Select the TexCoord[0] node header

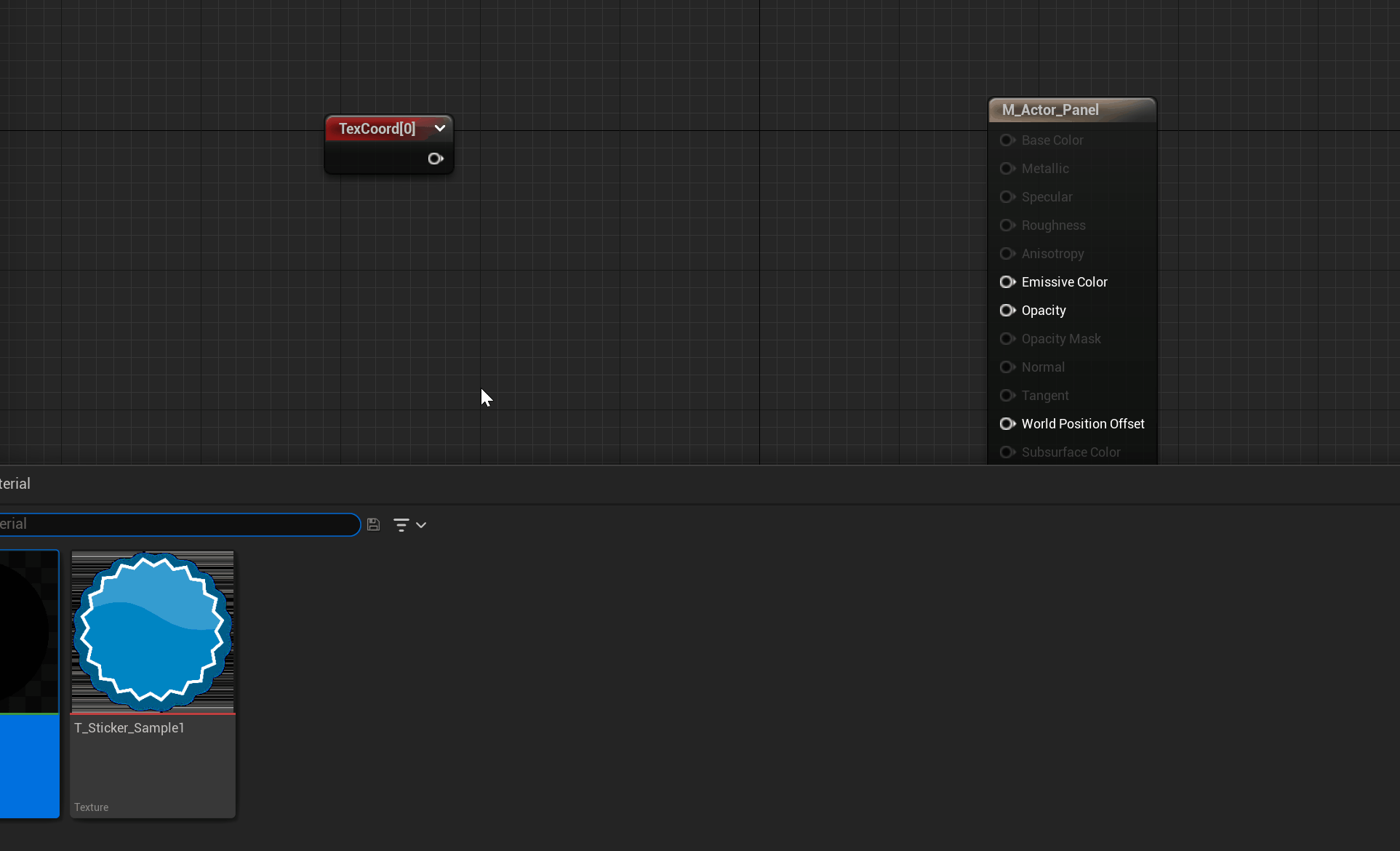(377, 129)
